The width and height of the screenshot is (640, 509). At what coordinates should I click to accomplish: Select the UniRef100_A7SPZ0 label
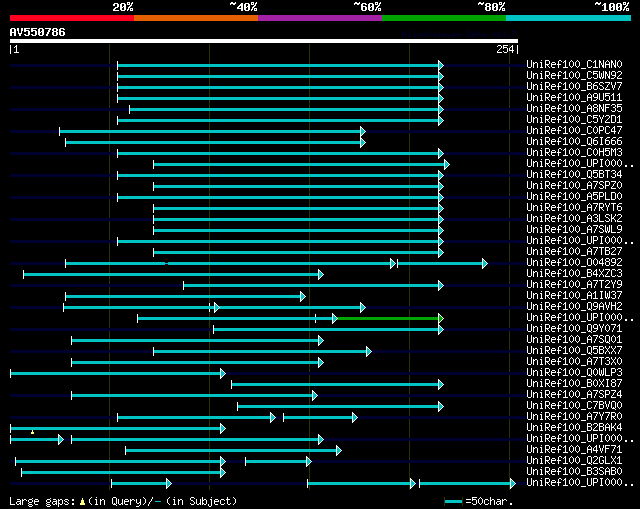[574, 186]
